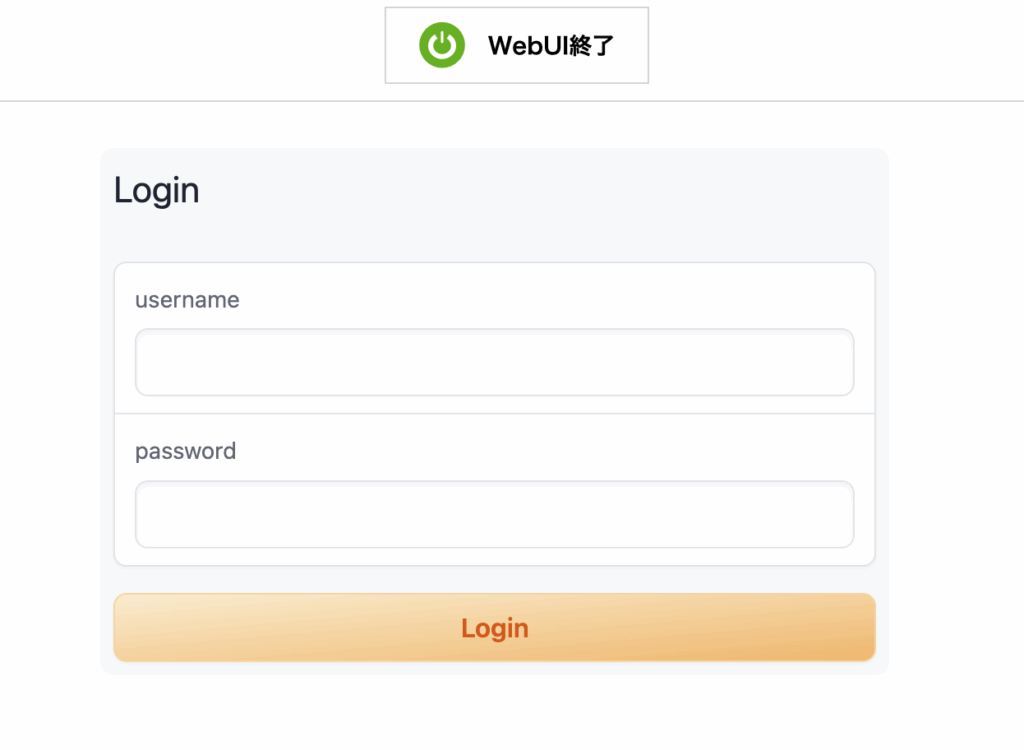Click the horizontal separator below WebUI終了
Viewport: 1024px width, 750px height.
512,101
